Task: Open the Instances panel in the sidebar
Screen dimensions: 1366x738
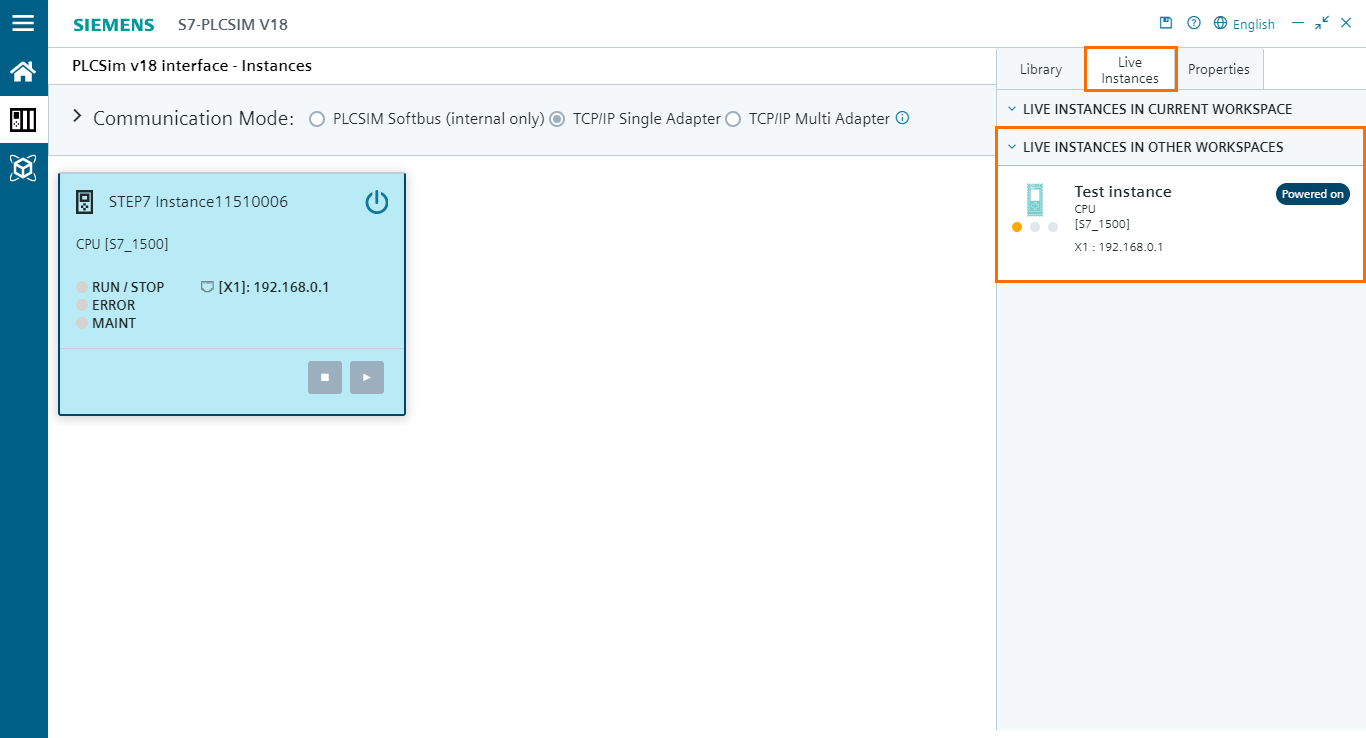Action: (24, 119)
